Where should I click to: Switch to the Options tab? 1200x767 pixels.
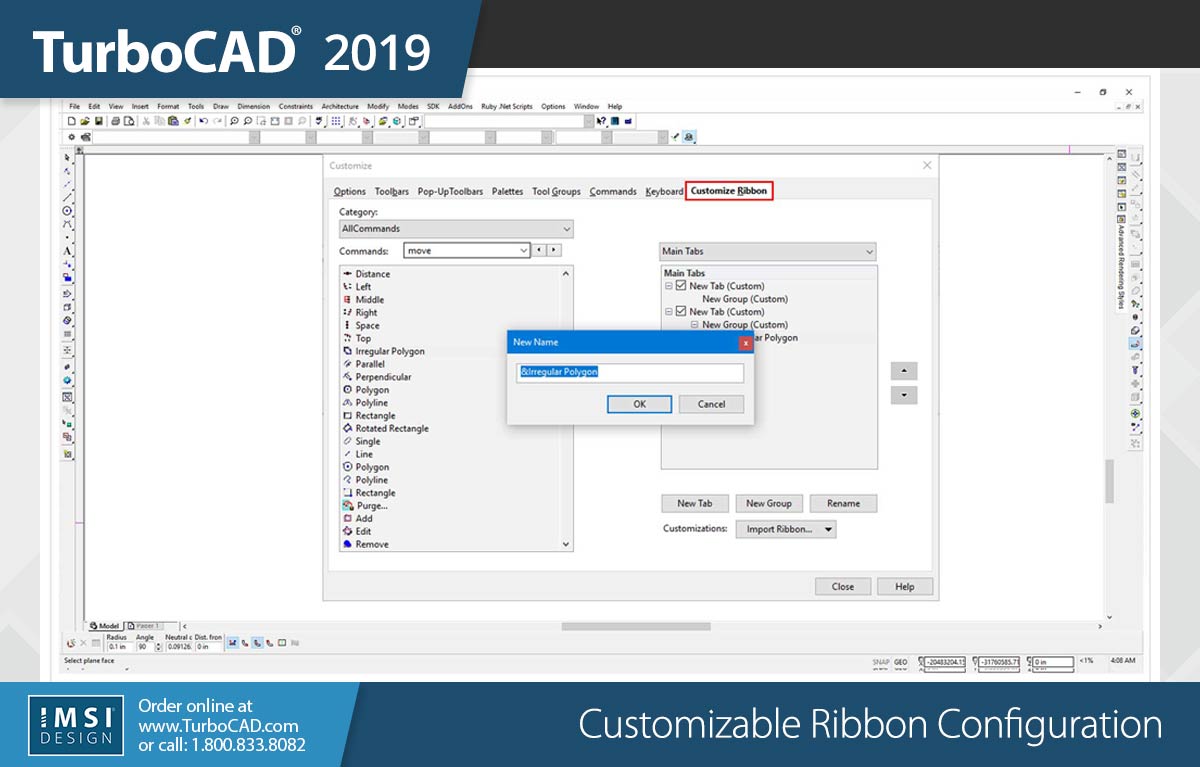[350, 191]
